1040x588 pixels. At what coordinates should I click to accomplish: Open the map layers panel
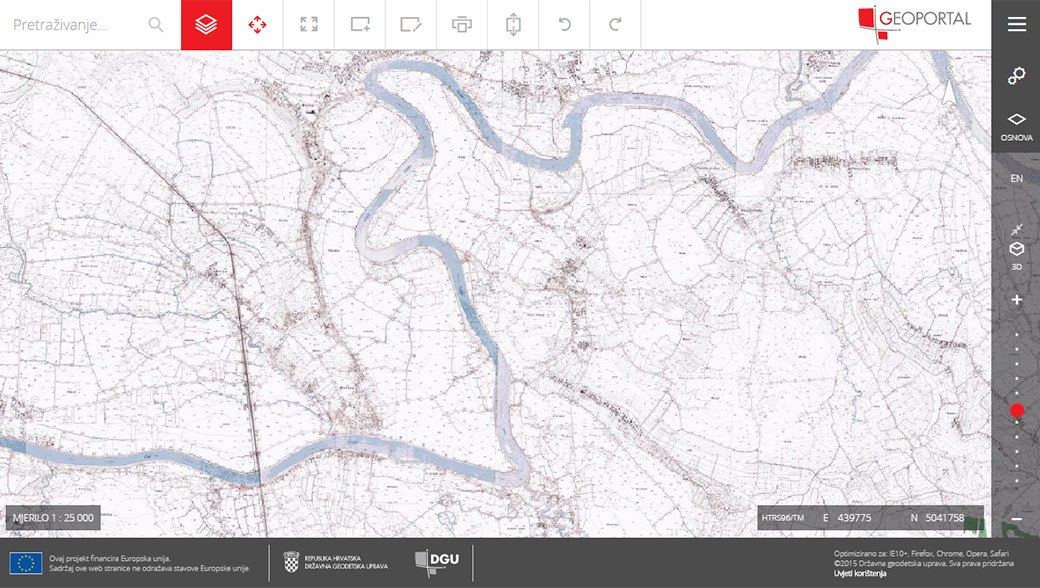(205, 23)
